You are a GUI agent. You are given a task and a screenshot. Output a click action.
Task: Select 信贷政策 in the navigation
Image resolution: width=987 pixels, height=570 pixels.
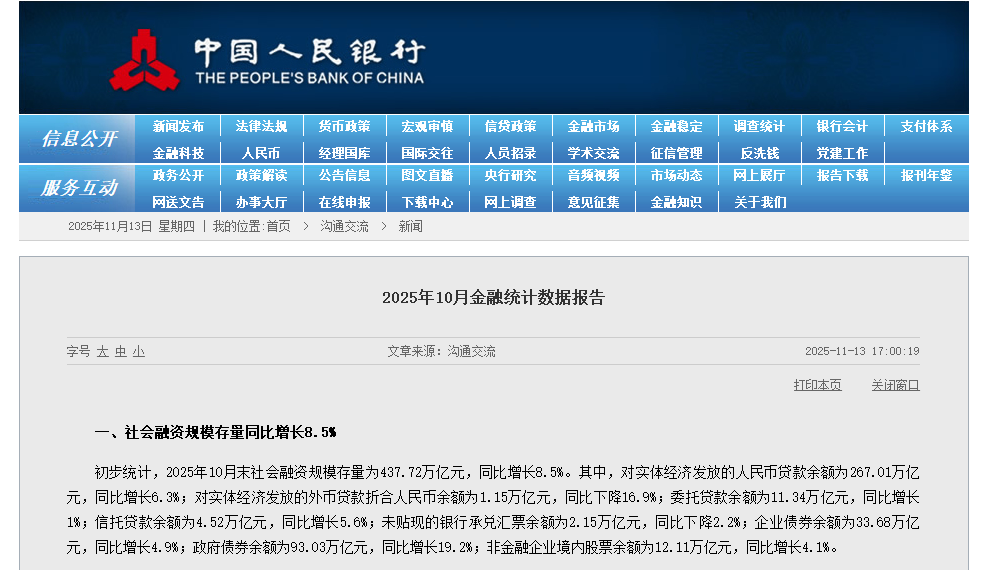(510, 126)
